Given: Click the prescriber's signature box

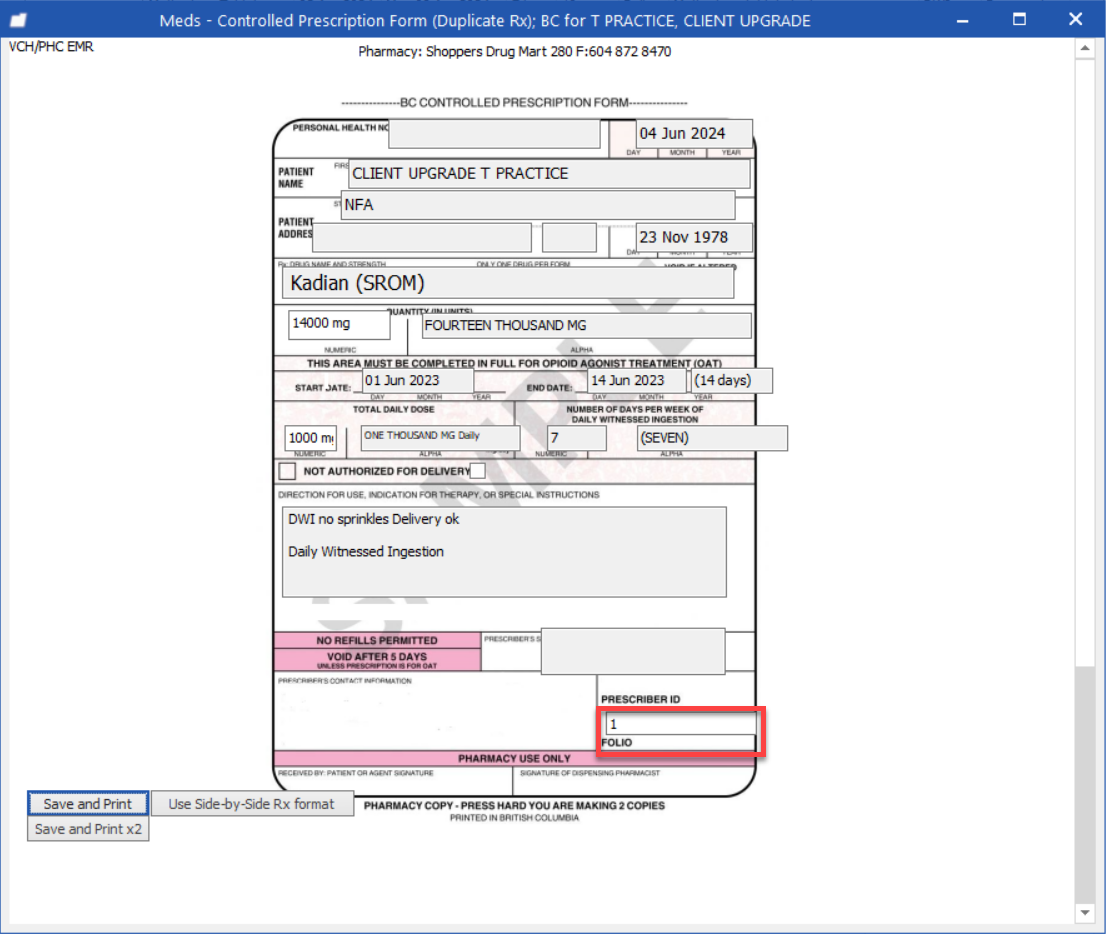Looking at the screenshot, I should pos(632,651).
